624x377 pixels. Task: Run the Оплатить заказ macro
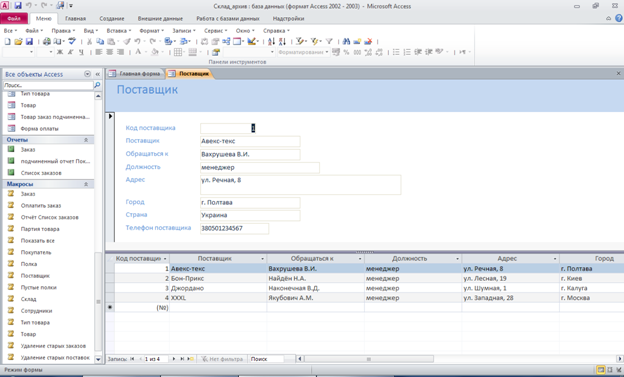(x=41, y=205)
